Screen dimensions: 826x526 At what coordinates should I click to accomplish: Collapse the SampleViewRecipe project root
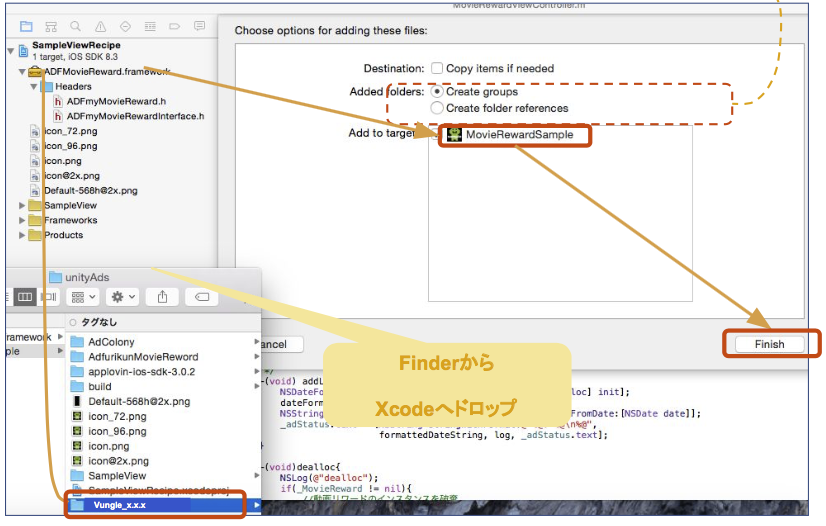coord(11,51)
